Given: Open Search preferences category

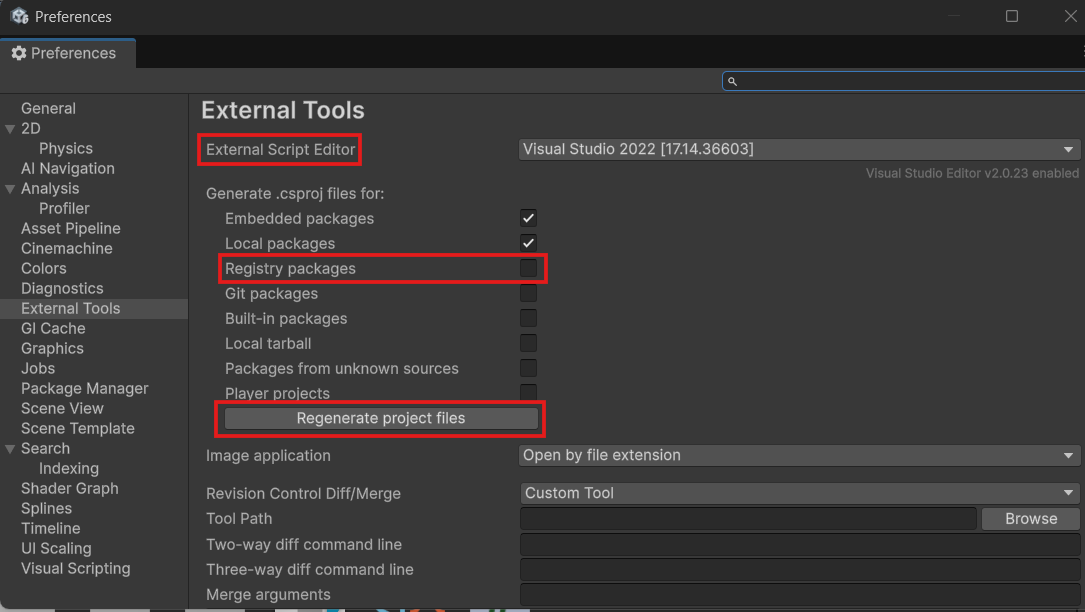Looking at the screenshot, I should click(x=46, y=449).
